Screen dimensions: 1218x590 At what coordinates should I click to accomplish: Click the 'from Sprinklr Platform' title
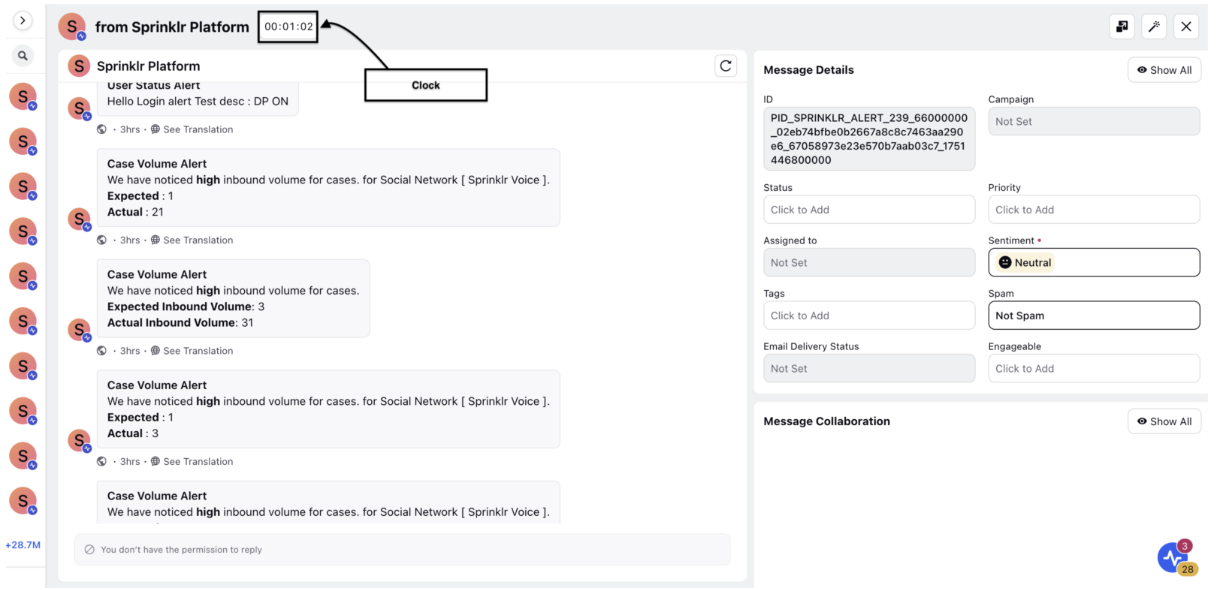tap(172, 27)
